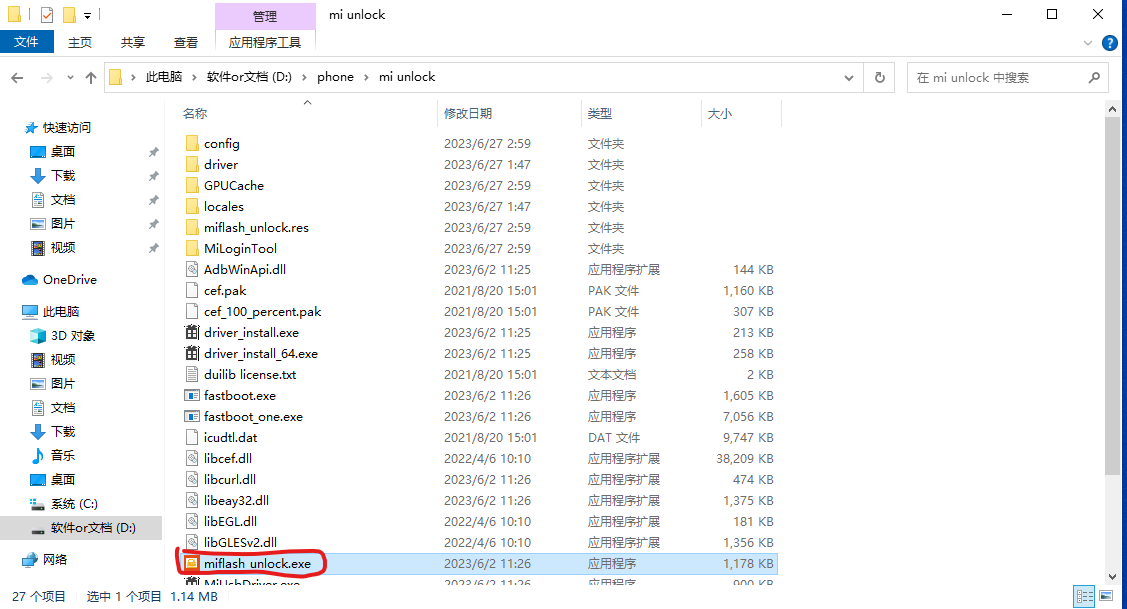The width and height of the screenshot is (1127, 609).
Task: Expand the chevron after phone breadcrumb
Action: click(366, 77)
